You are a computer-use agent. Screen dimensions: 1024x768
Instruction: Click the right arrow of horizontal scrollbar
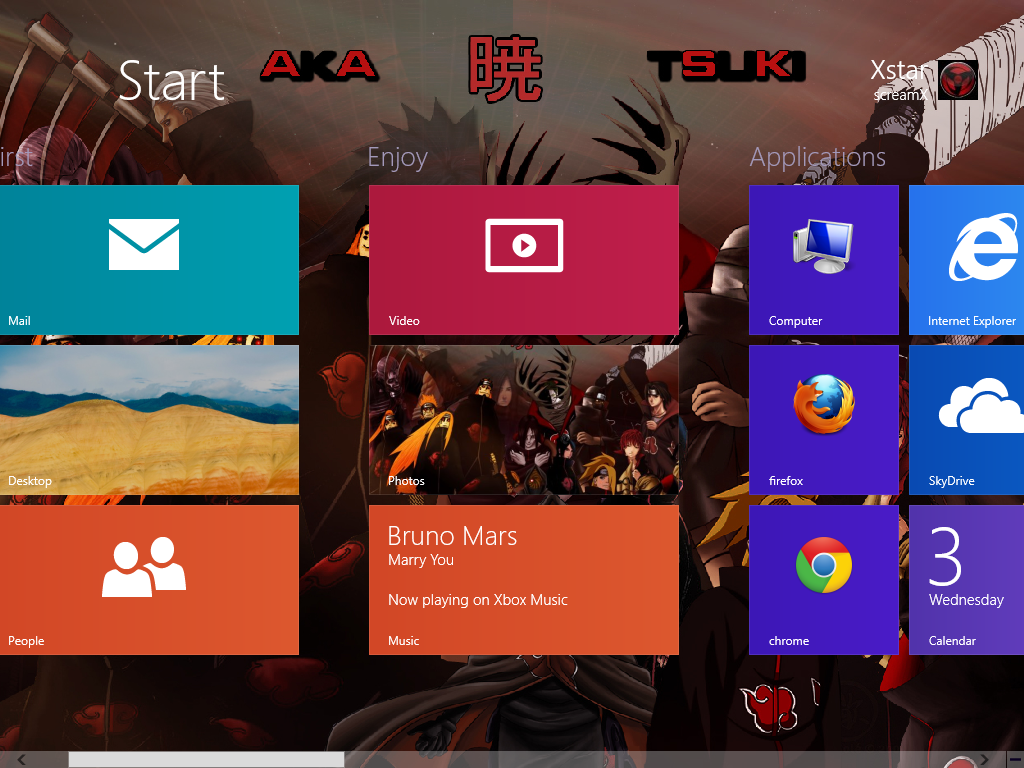tap(984, 760)
